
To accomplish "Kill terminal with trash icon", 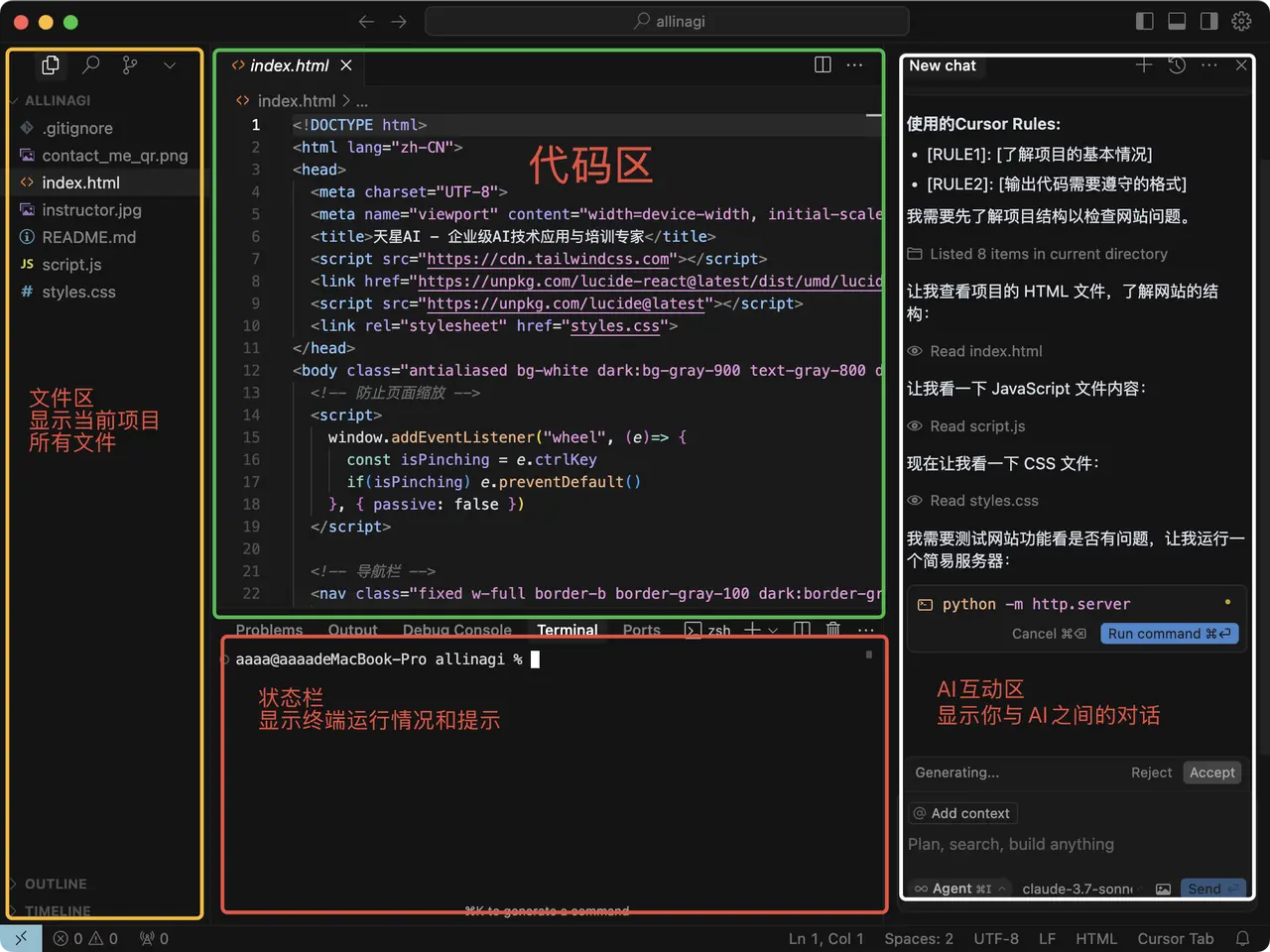I will click(833, 629).
